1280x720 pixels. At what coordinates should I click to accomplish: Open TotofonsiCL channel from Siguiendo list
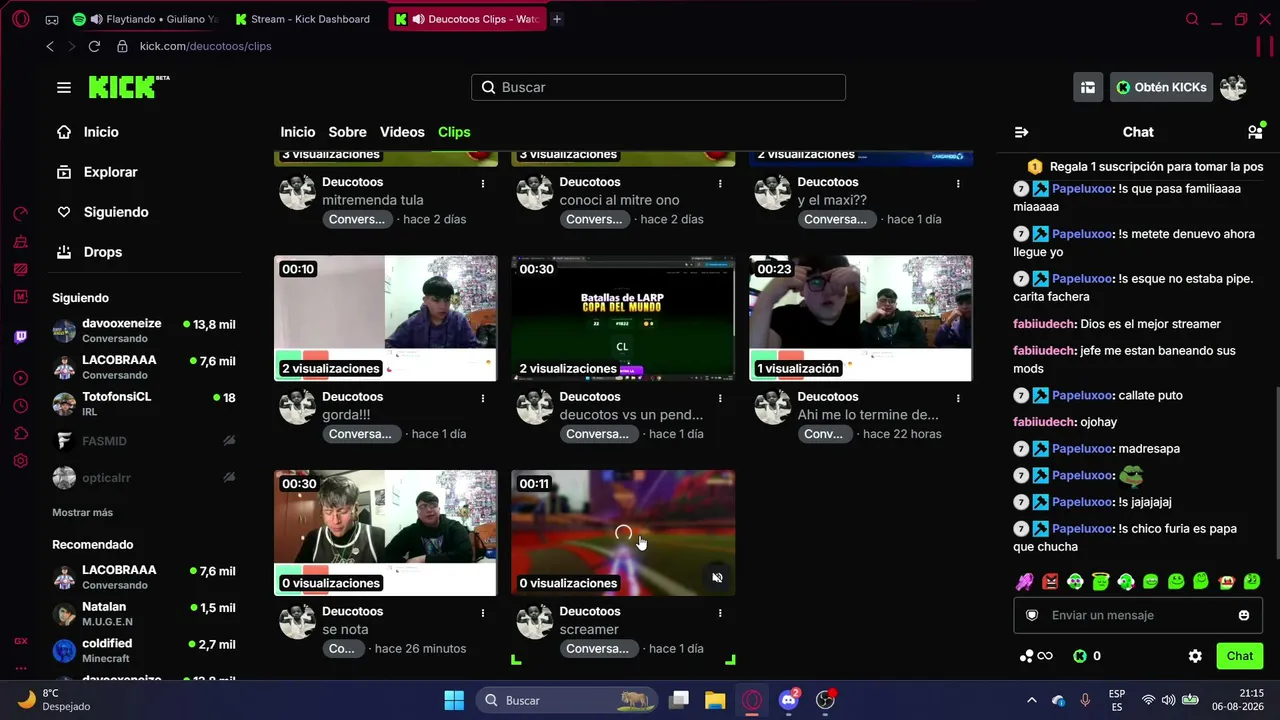[x=144, y=403]
